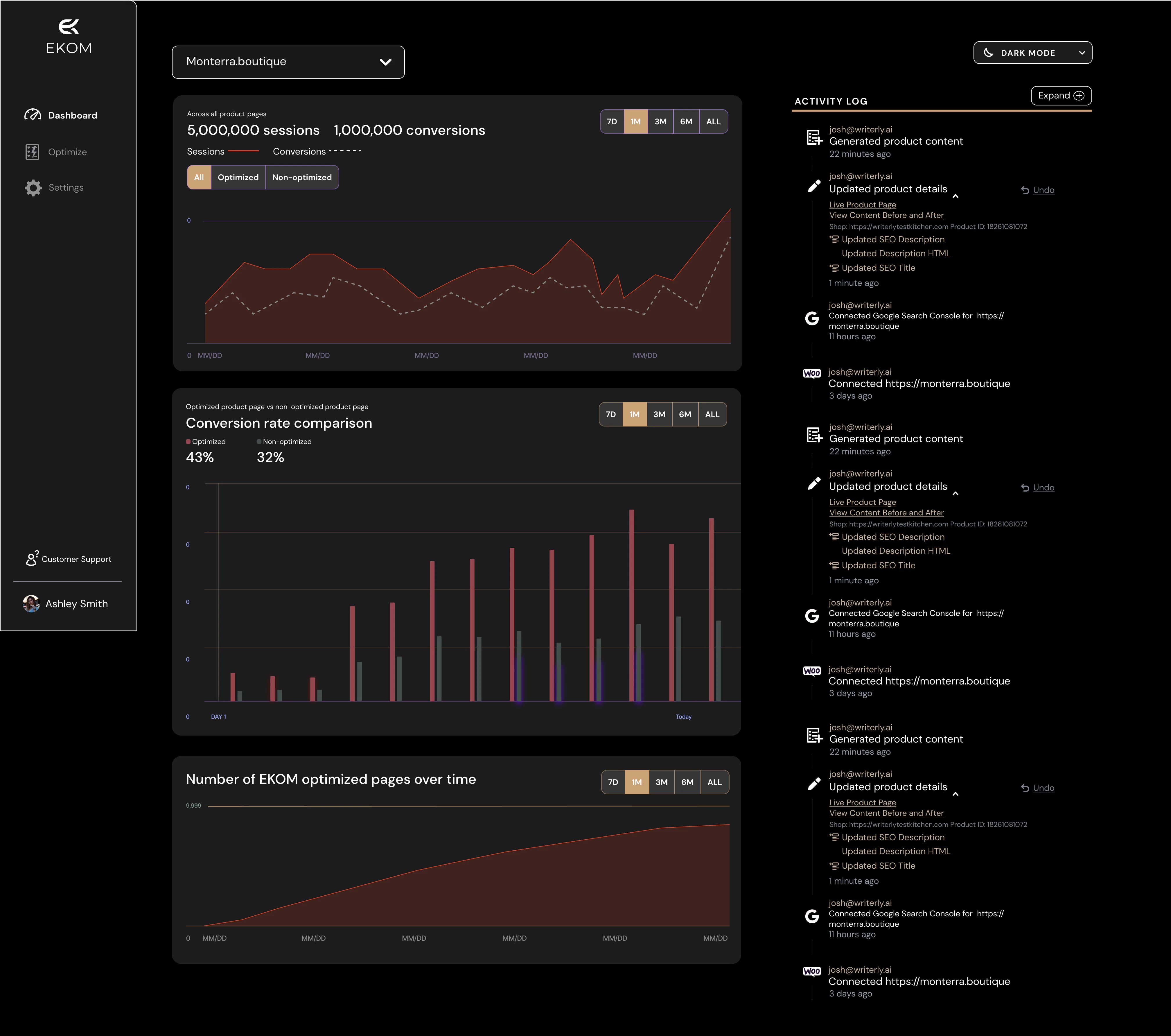
Task: Filter sessions chart to Non-optimized pages
Action: click(x=302, y=177)
